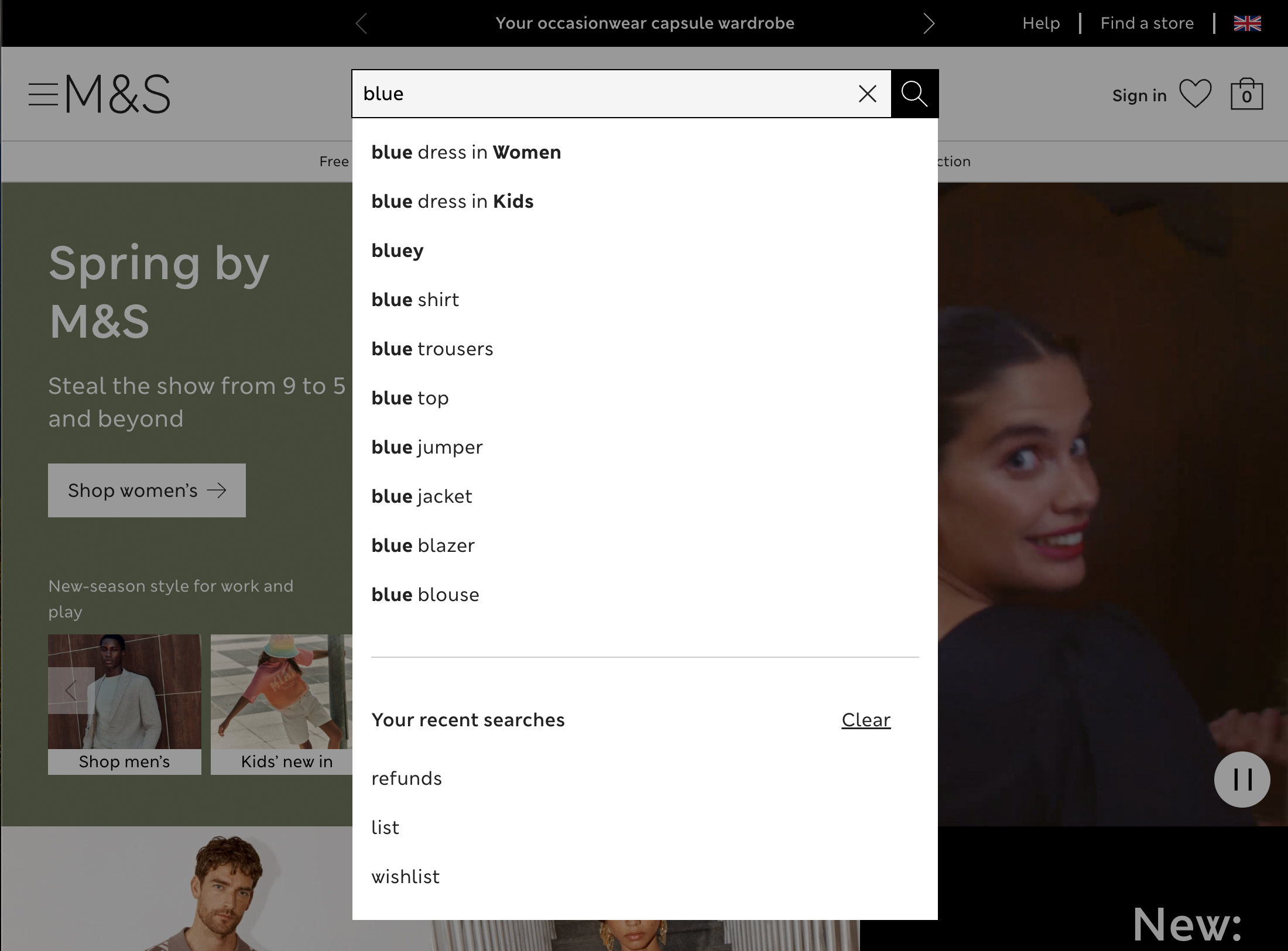Click 'Find a store'
Screen dimensions: 1288x951
[1147, 23]
